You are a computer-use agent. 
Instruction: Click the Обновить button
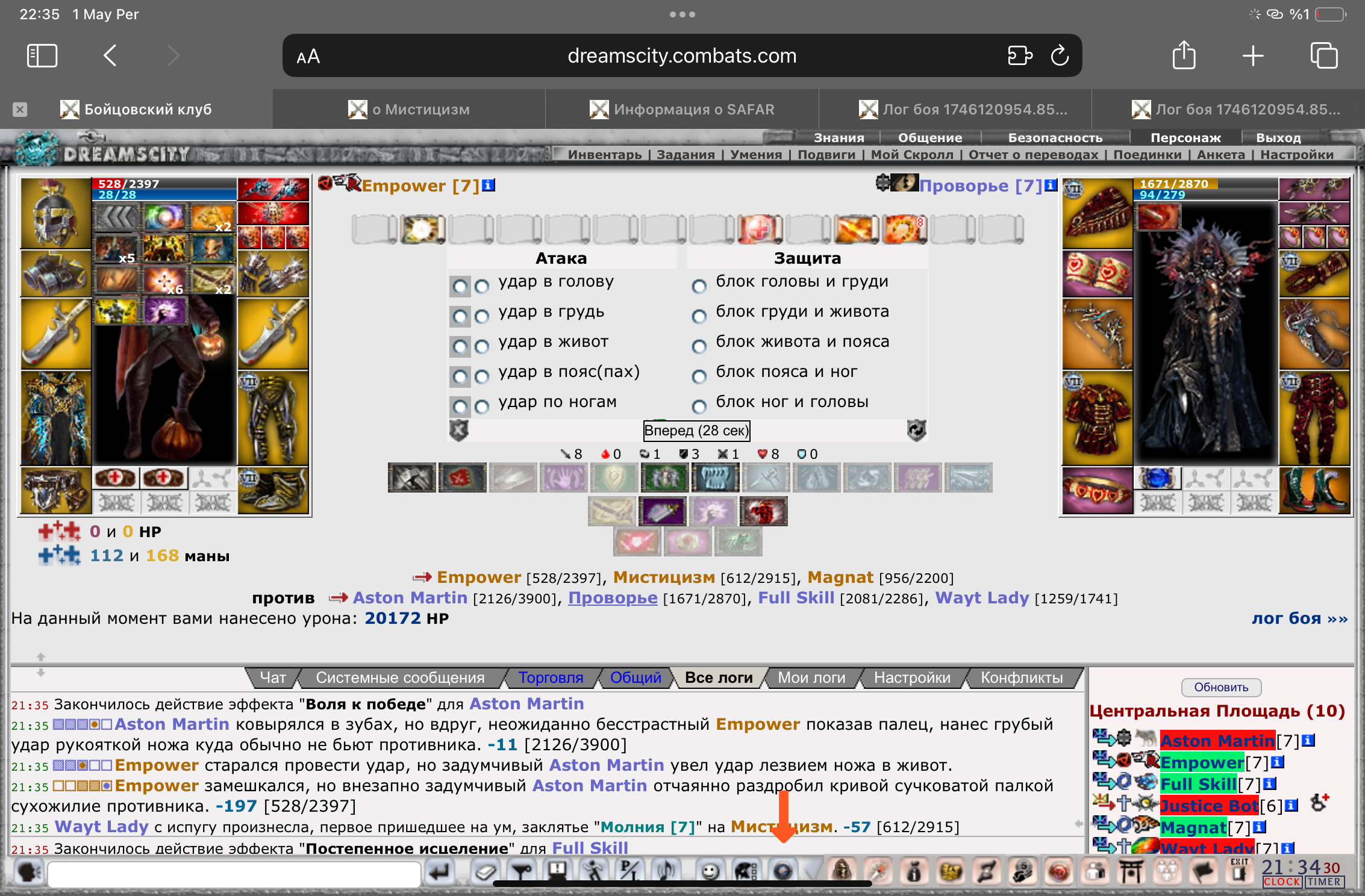[x=1221, y=687]
